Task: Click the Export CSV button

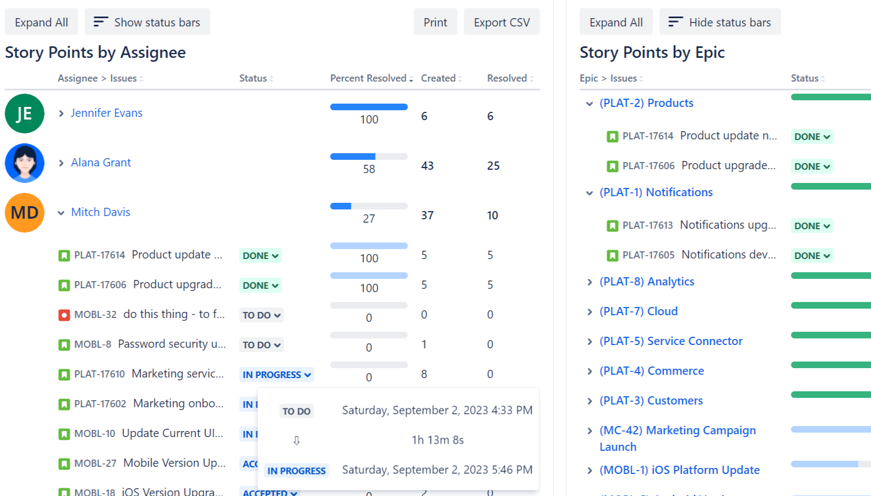Action: [x=501, y=22]
